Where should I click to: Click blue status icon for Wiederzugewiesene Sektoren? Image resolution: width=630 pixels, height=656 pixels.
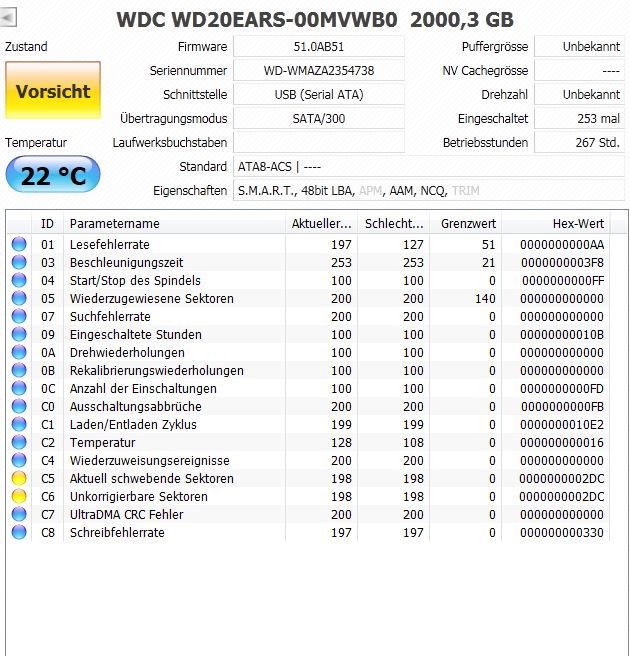pos(19,298)
